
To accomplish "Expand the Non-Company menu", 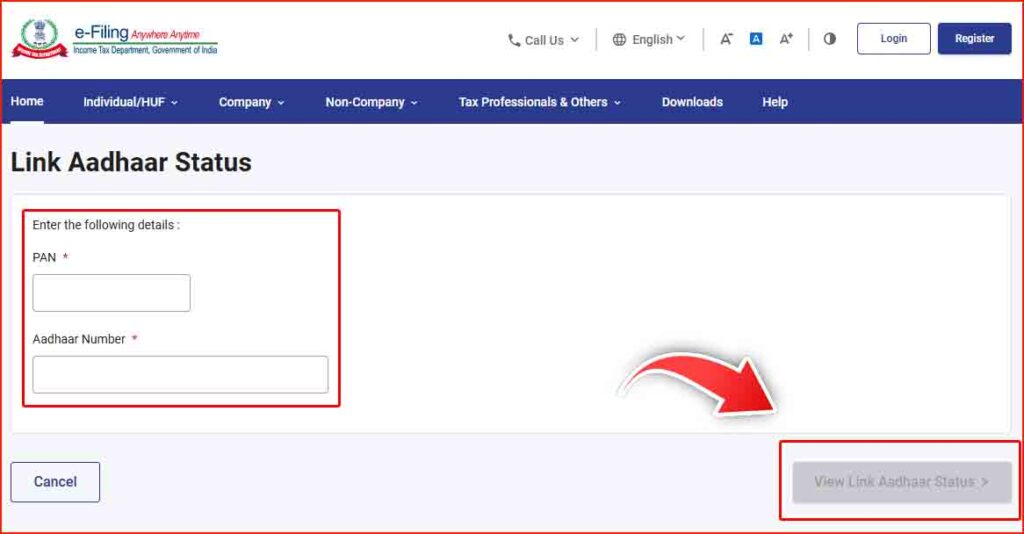I will click(372, 102).
